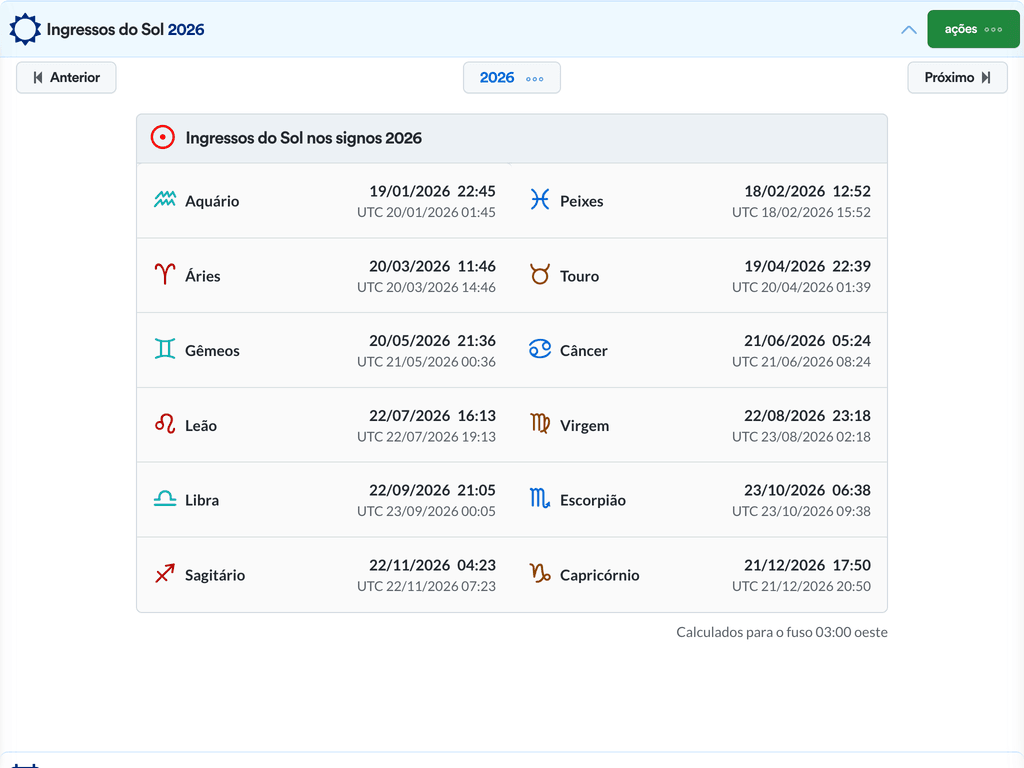Image resolution: width=1024 pixels, height=768 pixels.
Task: Open the 2026 year selector
Action: click(x=511, y=78)
